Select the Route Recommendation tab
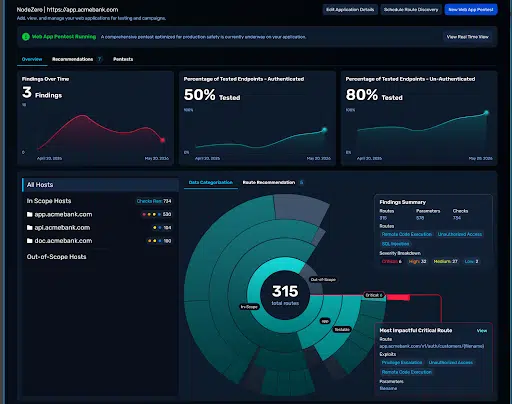512x404 pixels. (x=269, y=182)
